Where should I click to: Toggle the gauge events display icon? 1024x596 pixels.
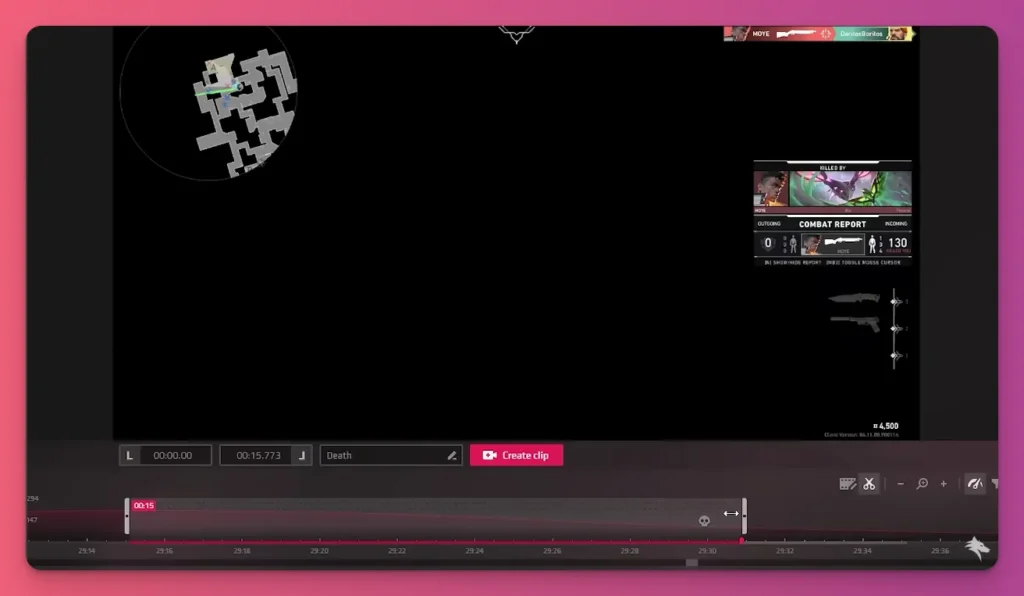coord(975,483)
